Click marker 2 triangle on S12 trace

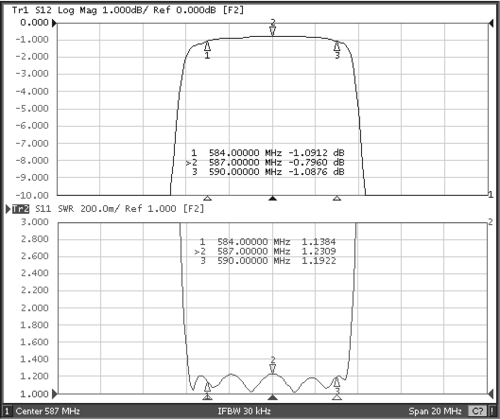[273, 31]
